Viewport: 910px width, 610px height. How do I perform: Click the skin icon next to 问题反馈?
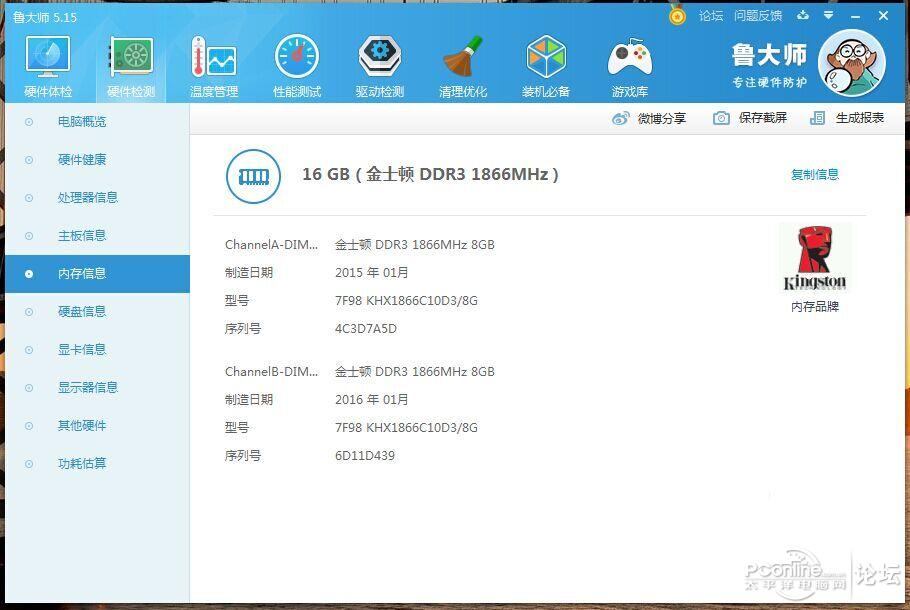coord(803,15)
